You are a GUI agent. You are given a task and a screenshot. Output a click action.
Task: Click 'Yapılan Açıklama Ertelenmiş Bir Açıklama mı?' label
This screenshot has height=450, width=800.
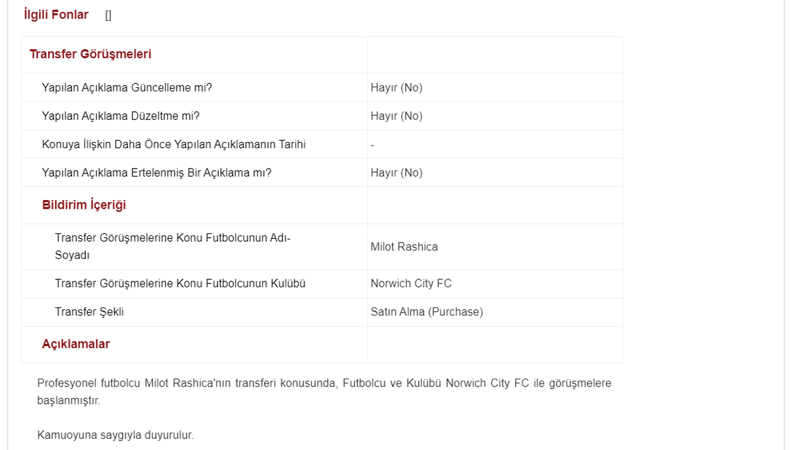(x=157, y=173)
